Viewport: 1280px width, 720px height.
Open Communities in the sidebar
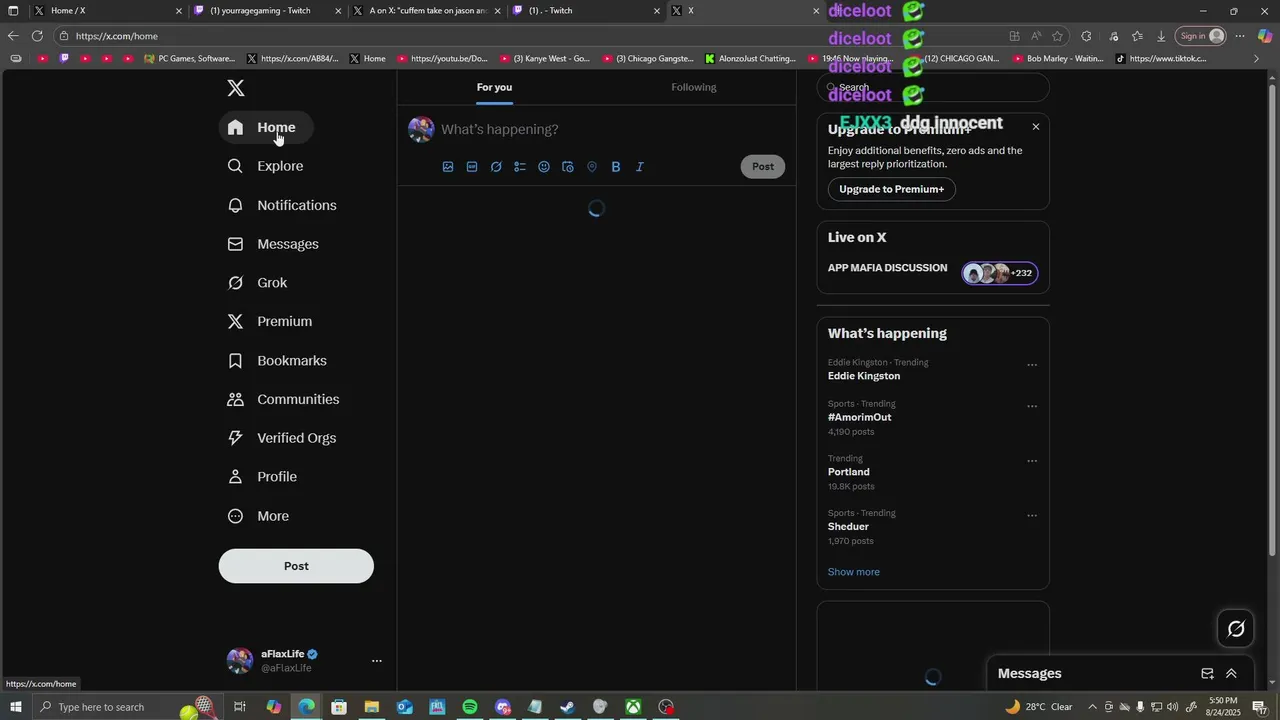284,399
